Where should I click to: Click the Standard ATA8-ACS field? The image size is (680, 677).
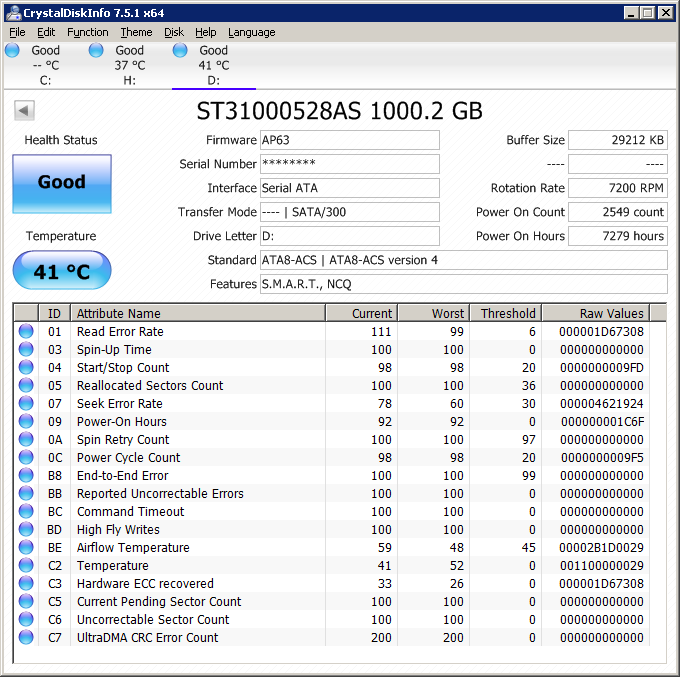click(464, 260)
